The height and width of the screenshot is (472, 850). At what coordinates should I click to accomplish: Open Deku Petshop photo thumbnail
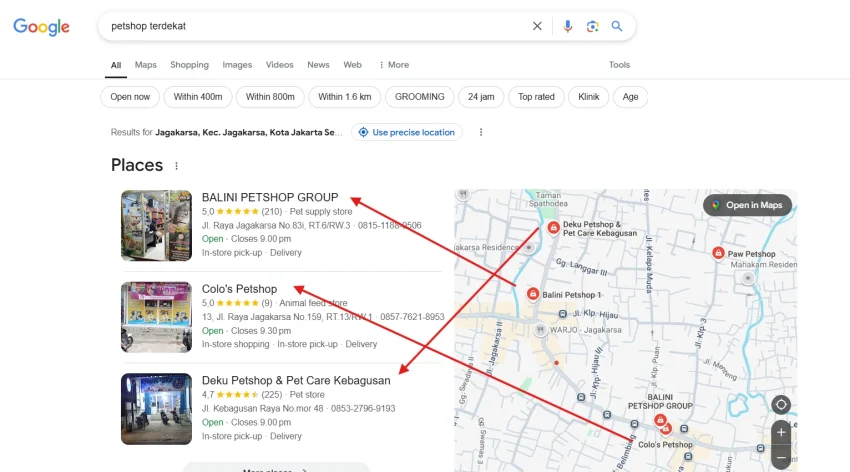click(156, 409)
